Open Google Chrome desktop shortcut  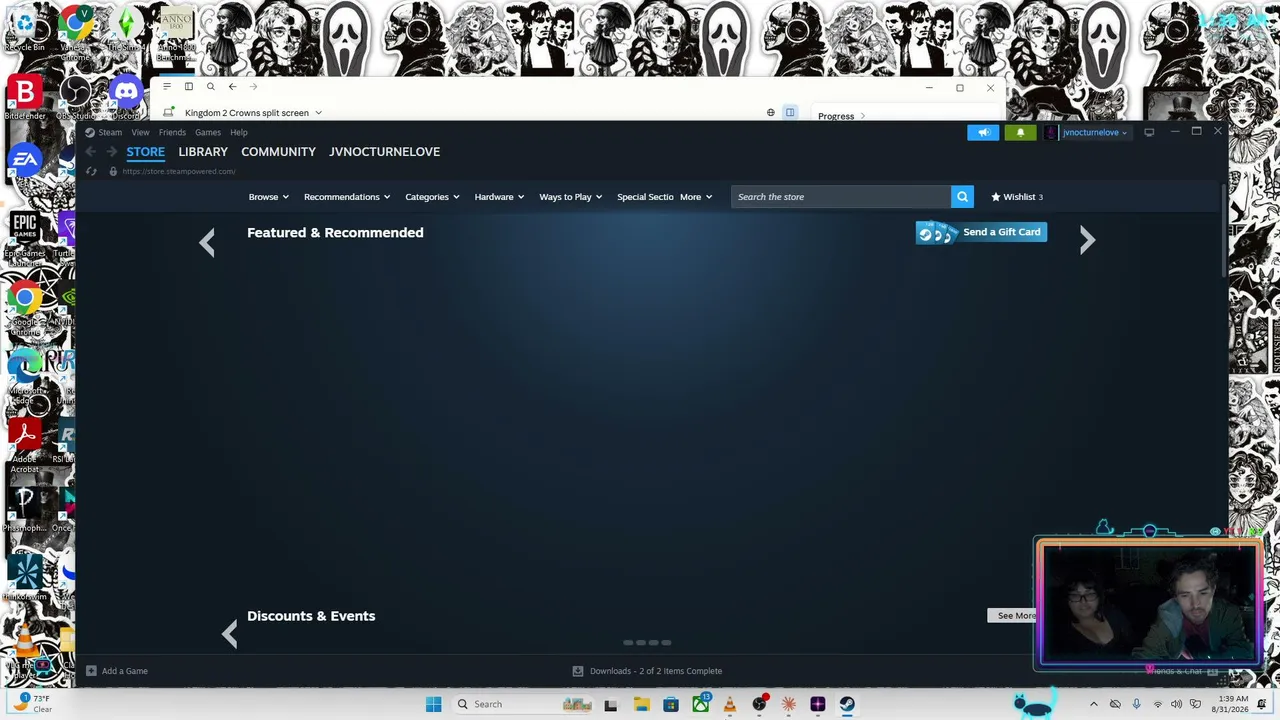click(x=25, y=303)
